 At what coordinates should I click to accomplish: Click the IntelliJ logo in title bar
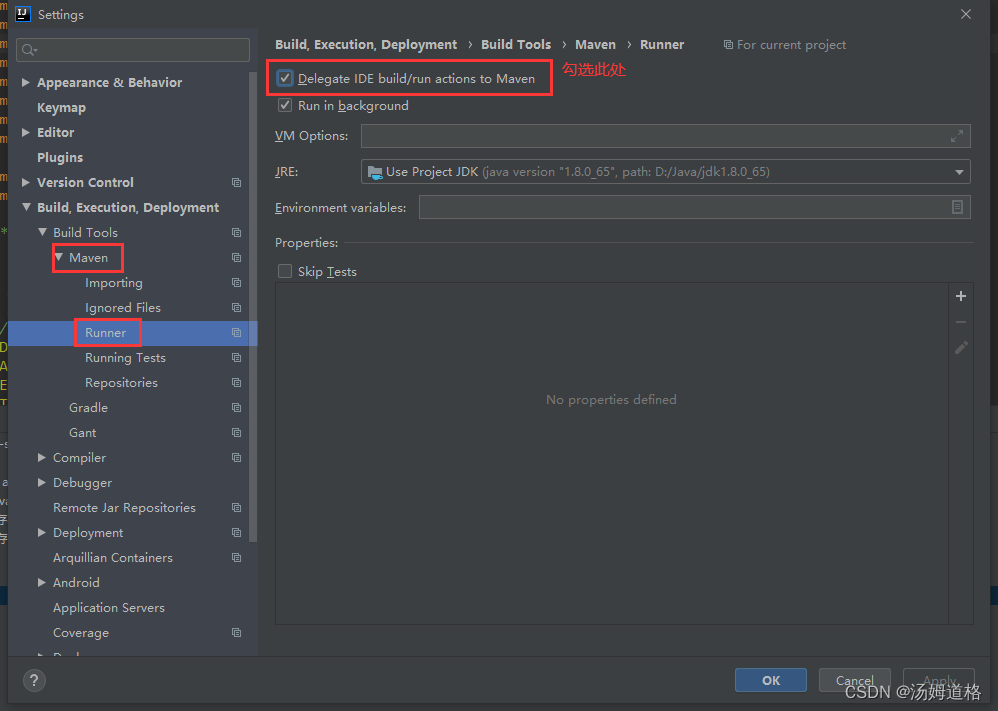click(23, 14)
